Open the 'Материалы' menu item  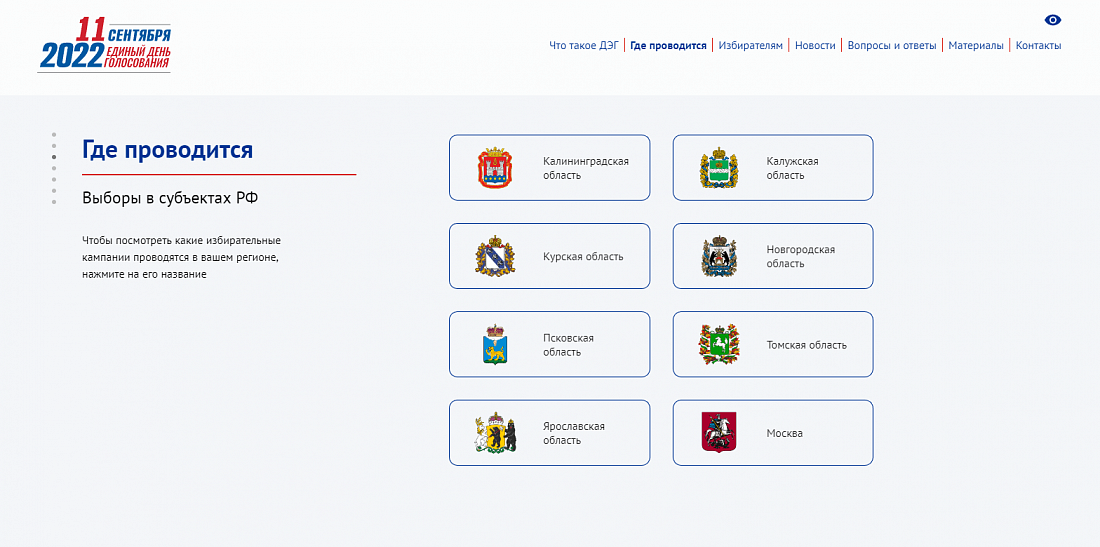(x=976, y=45)
